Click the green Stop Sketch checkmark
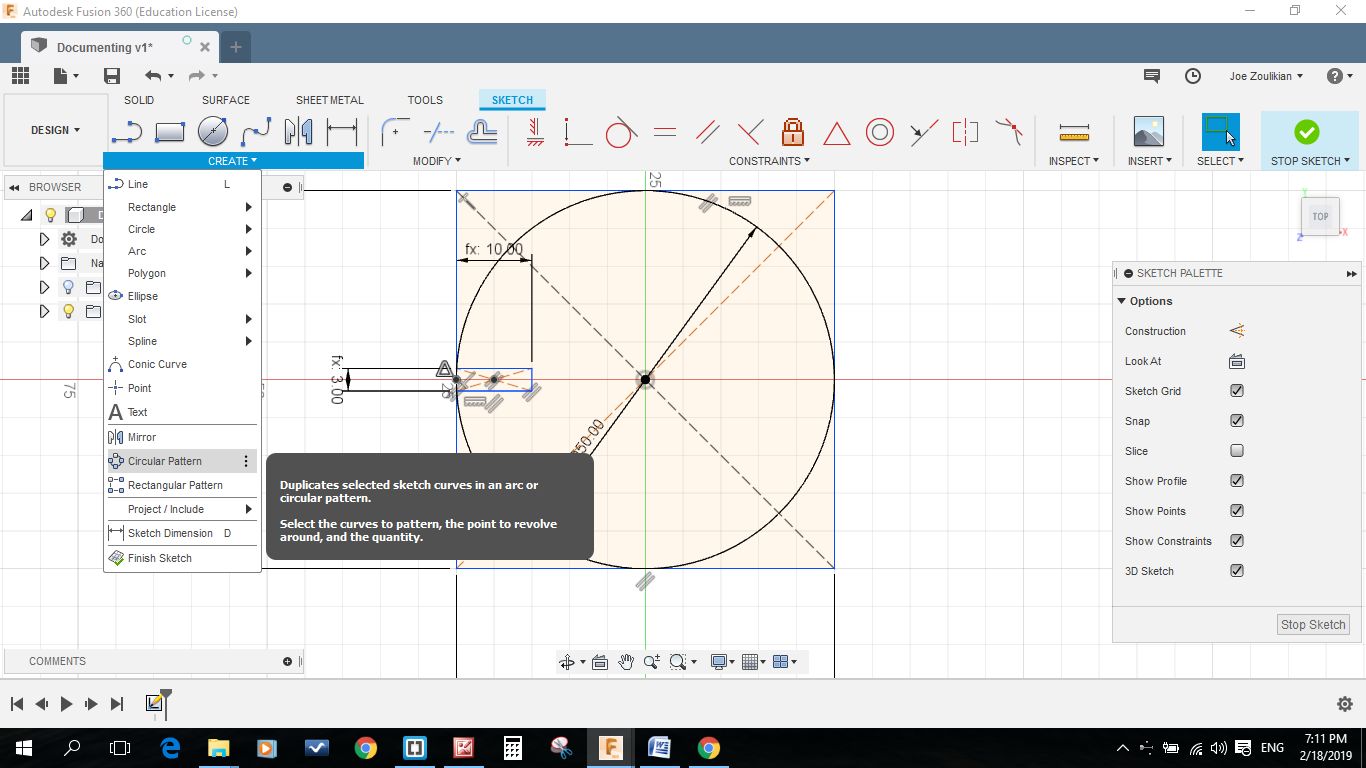Viewport: 1366px width, 768px height. pos(1306,131)
